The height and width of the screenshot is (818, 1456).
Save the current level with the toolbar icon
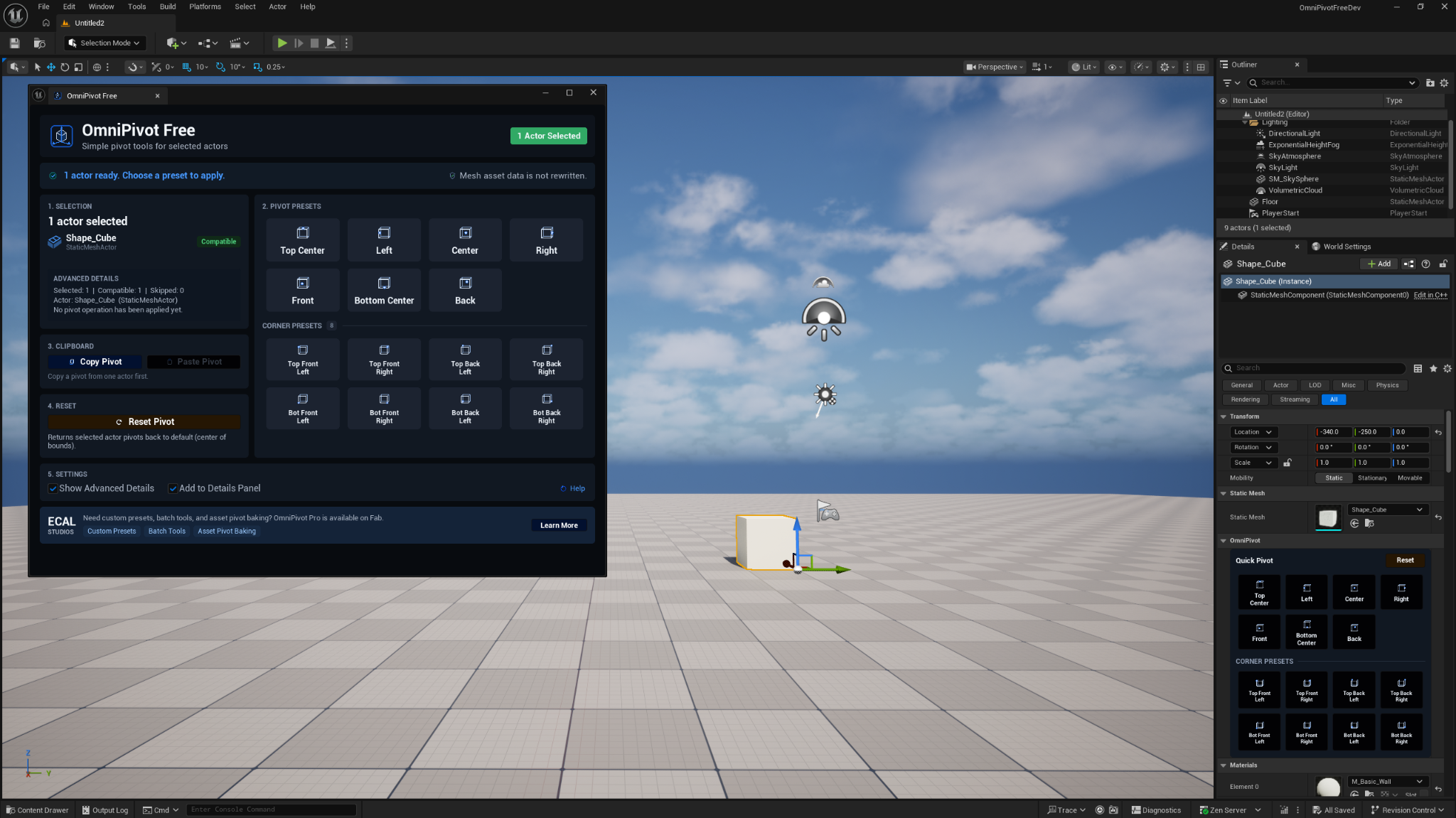click(x=14, y=43)
